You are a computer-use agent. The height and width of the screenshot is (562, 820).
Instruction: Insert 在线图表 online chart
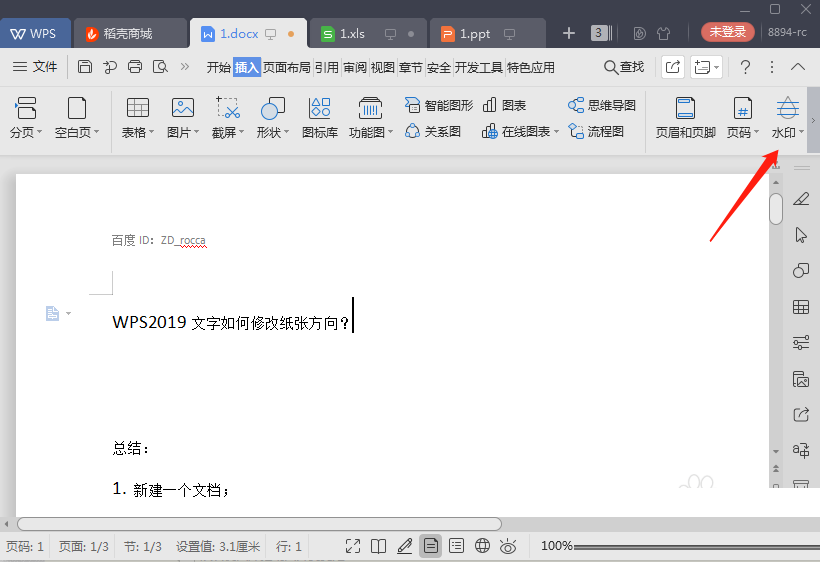[520, 132]
